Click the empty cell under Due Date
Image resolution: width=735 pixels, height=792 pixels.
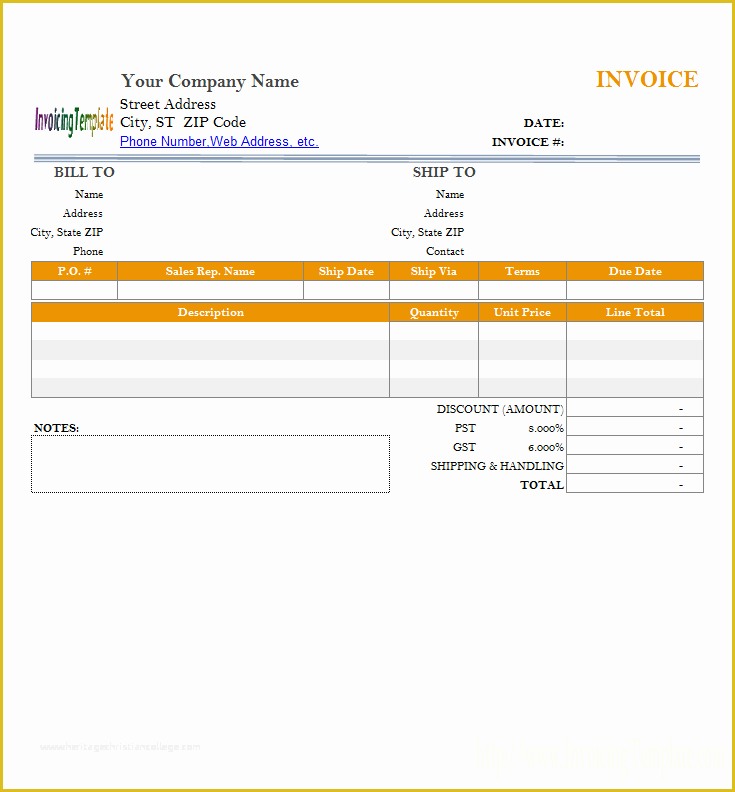pyautogui.click(x=635, y=290)
